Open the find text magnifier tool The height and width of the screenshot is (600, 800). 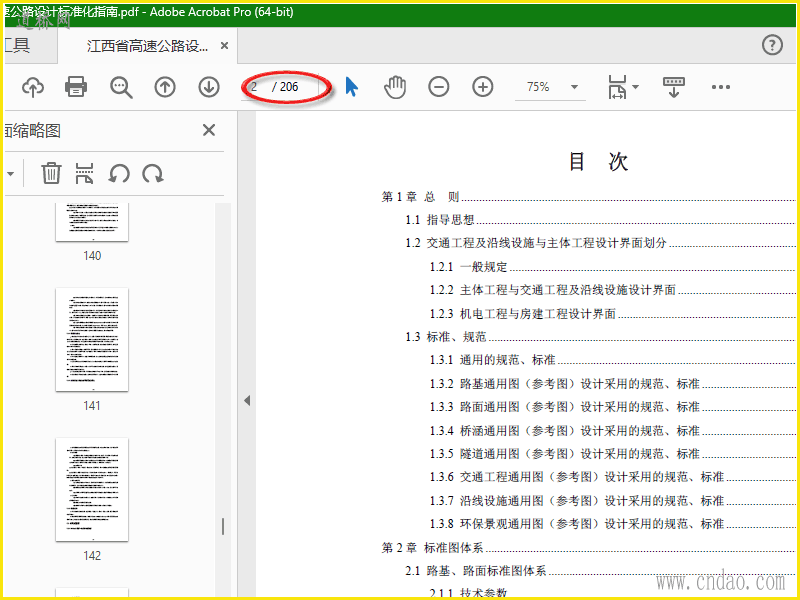click(x=121, y=87)
